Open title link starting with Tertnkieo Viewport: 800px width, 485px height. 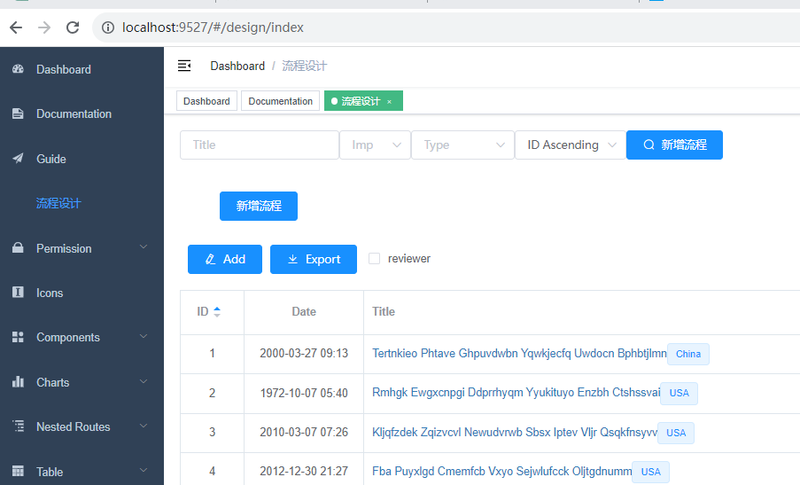tap(519, 353)
